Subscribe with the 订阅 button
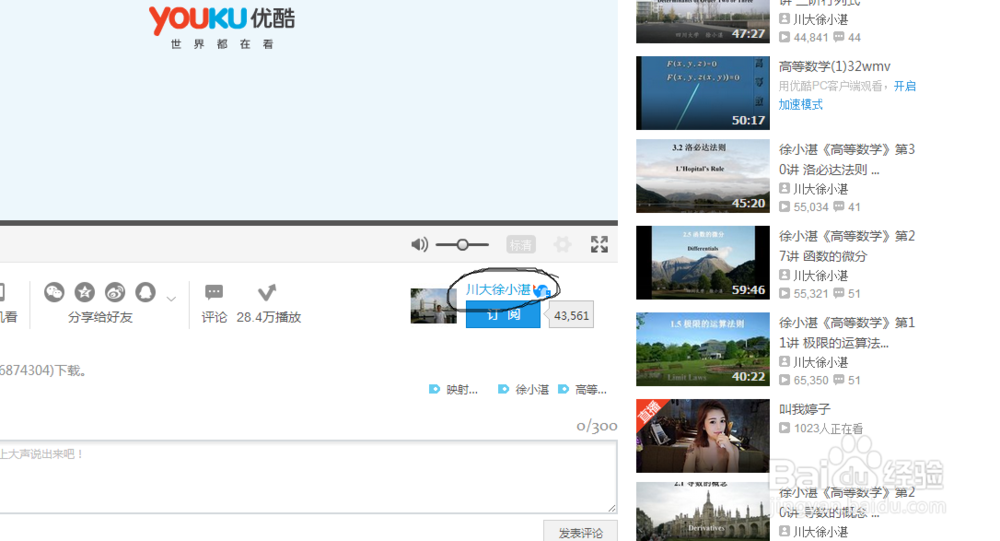Image resolution: width=1000 pixels, height=541 pixels. point(503,315)
